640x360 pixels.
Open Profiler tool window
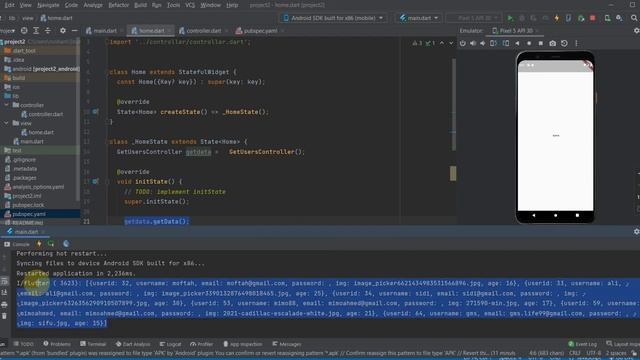click(202, 344)
